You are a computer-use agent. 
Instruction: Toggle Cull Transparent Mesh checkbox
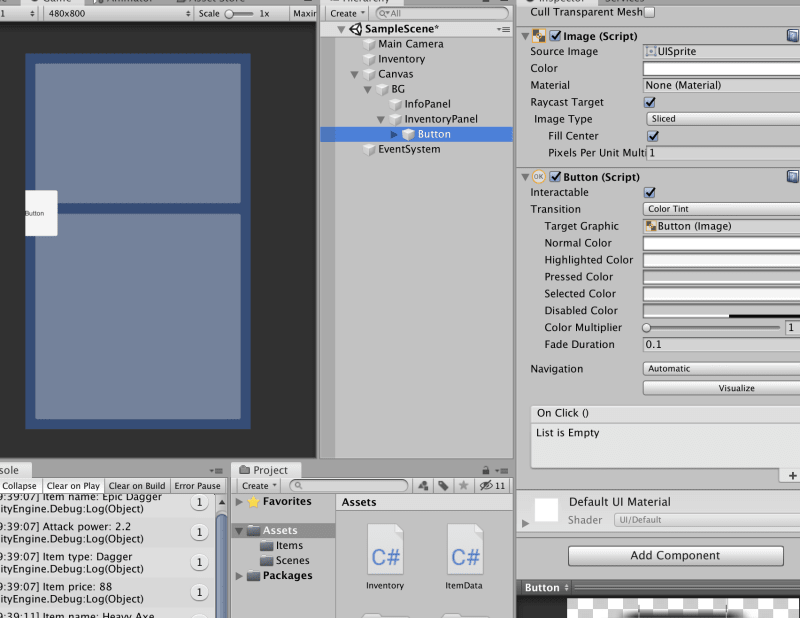(649, 12)
